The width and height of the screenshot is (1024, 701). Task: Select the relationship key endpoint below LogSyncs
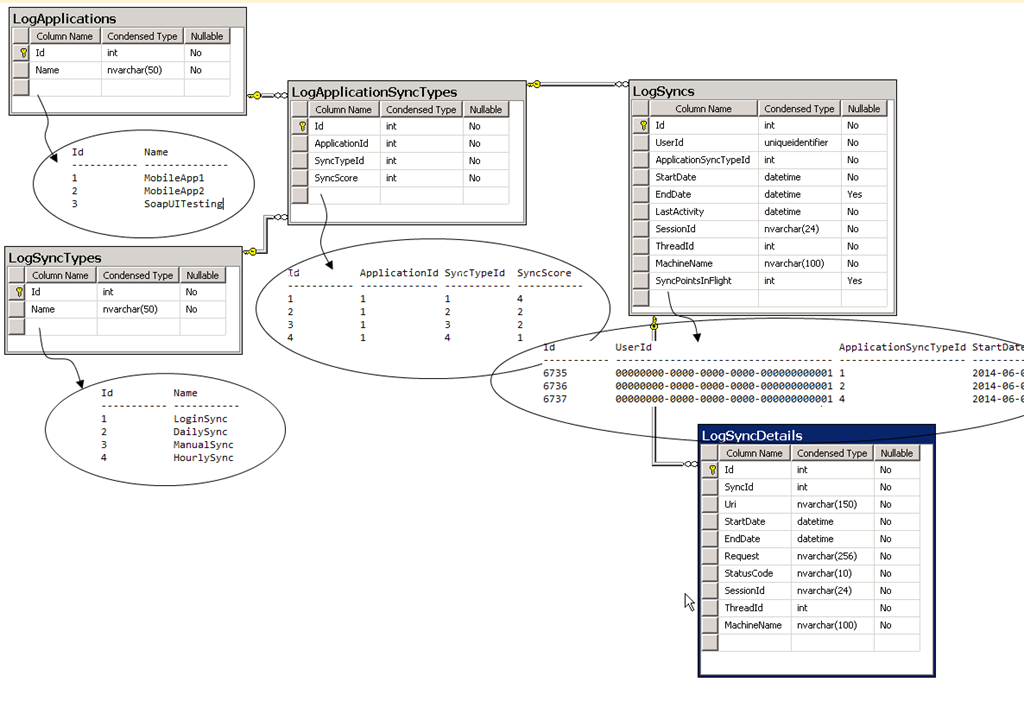pos(654,324)
